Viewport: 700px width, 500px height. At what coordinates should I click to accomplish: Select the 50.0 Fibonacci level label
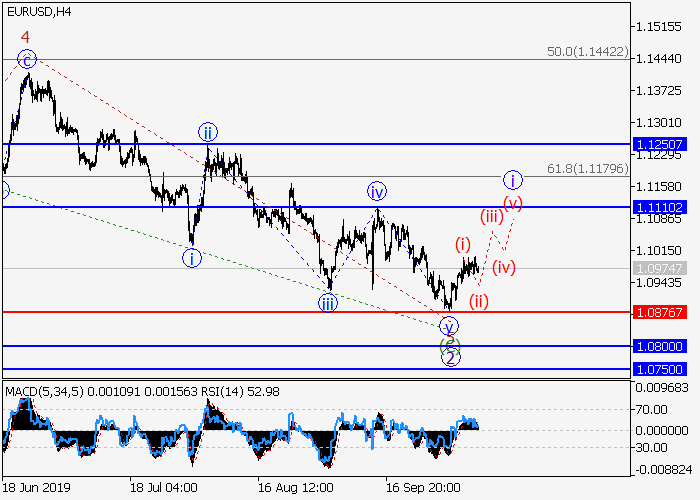(x=588, y=52)
